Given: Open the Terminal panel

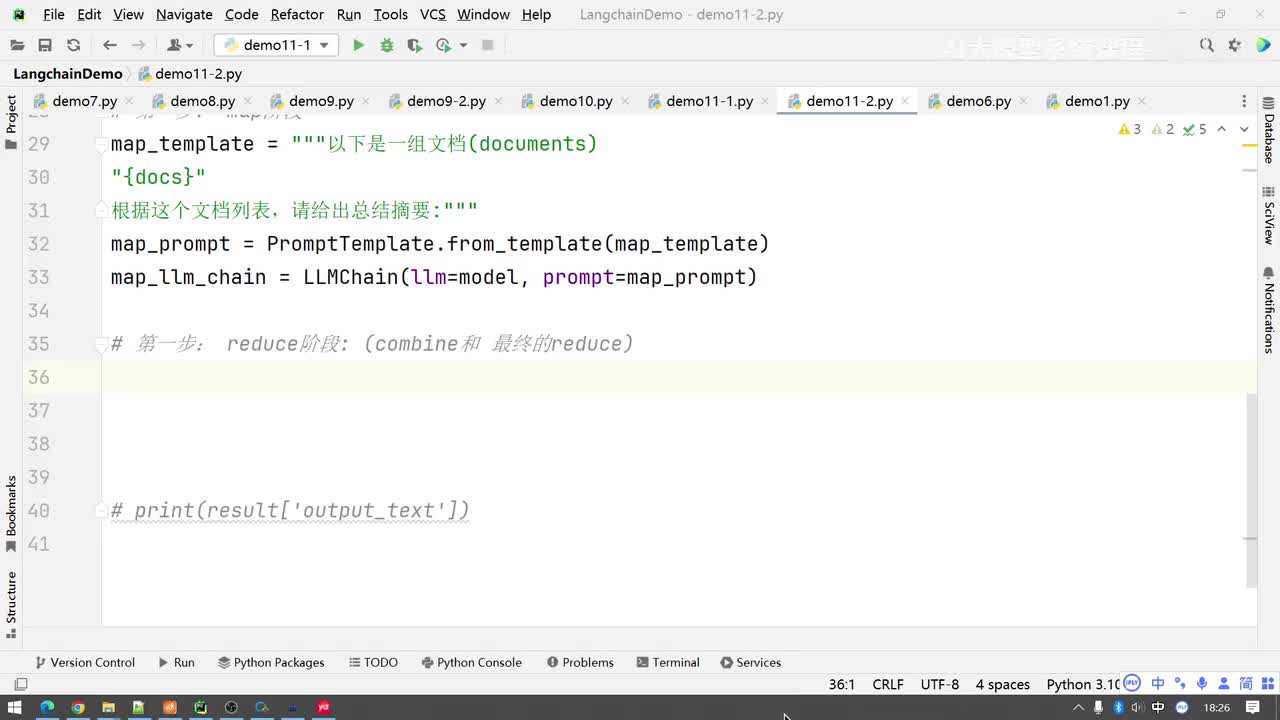Looking at the screenshot, I should [667, 662].
